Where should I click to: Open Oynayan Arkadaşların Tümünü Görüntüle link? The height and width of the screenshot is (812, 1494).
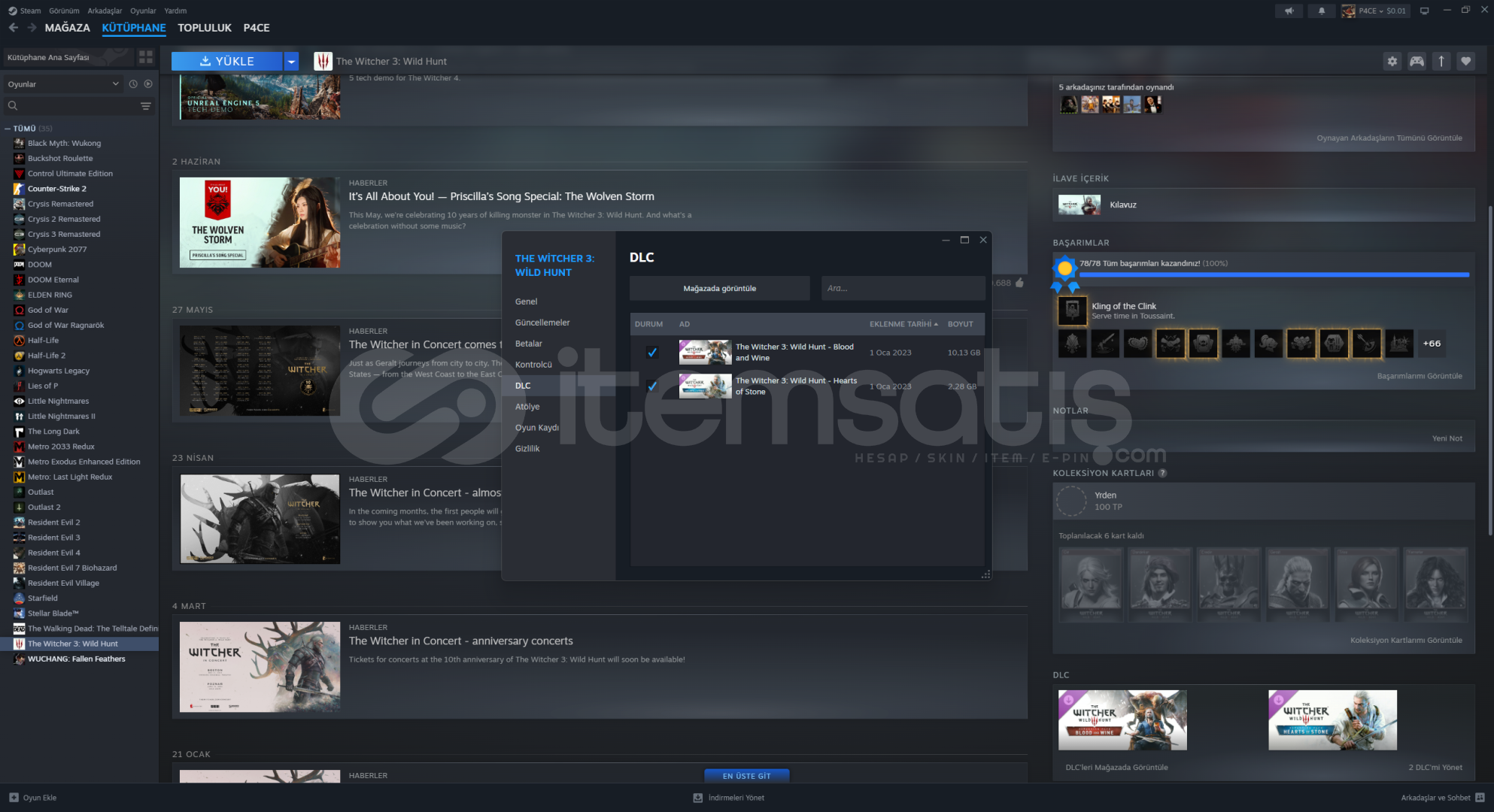click(x=1389, y=138)
